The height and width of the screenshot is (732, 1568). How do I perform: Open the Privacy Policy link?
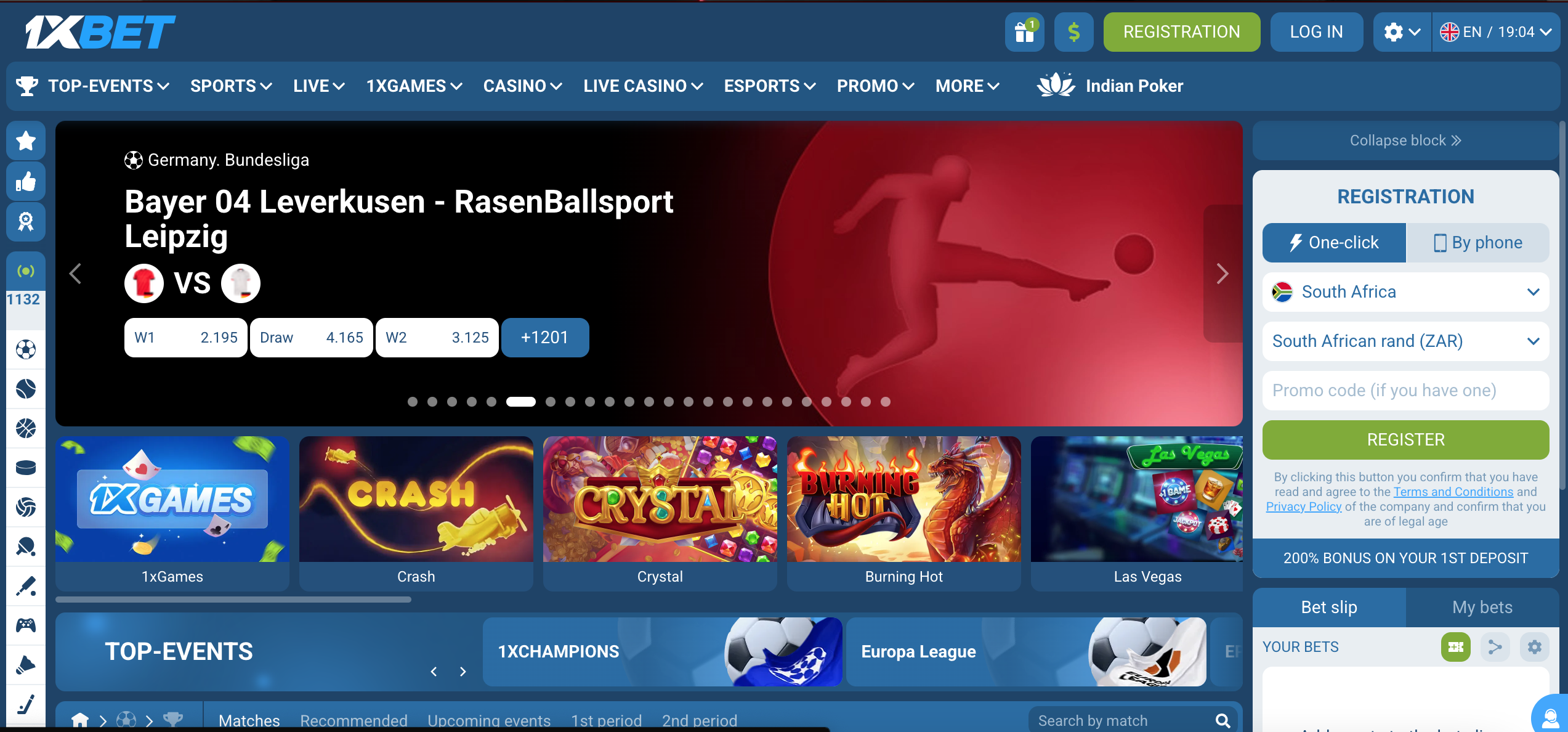point(1304,506)
